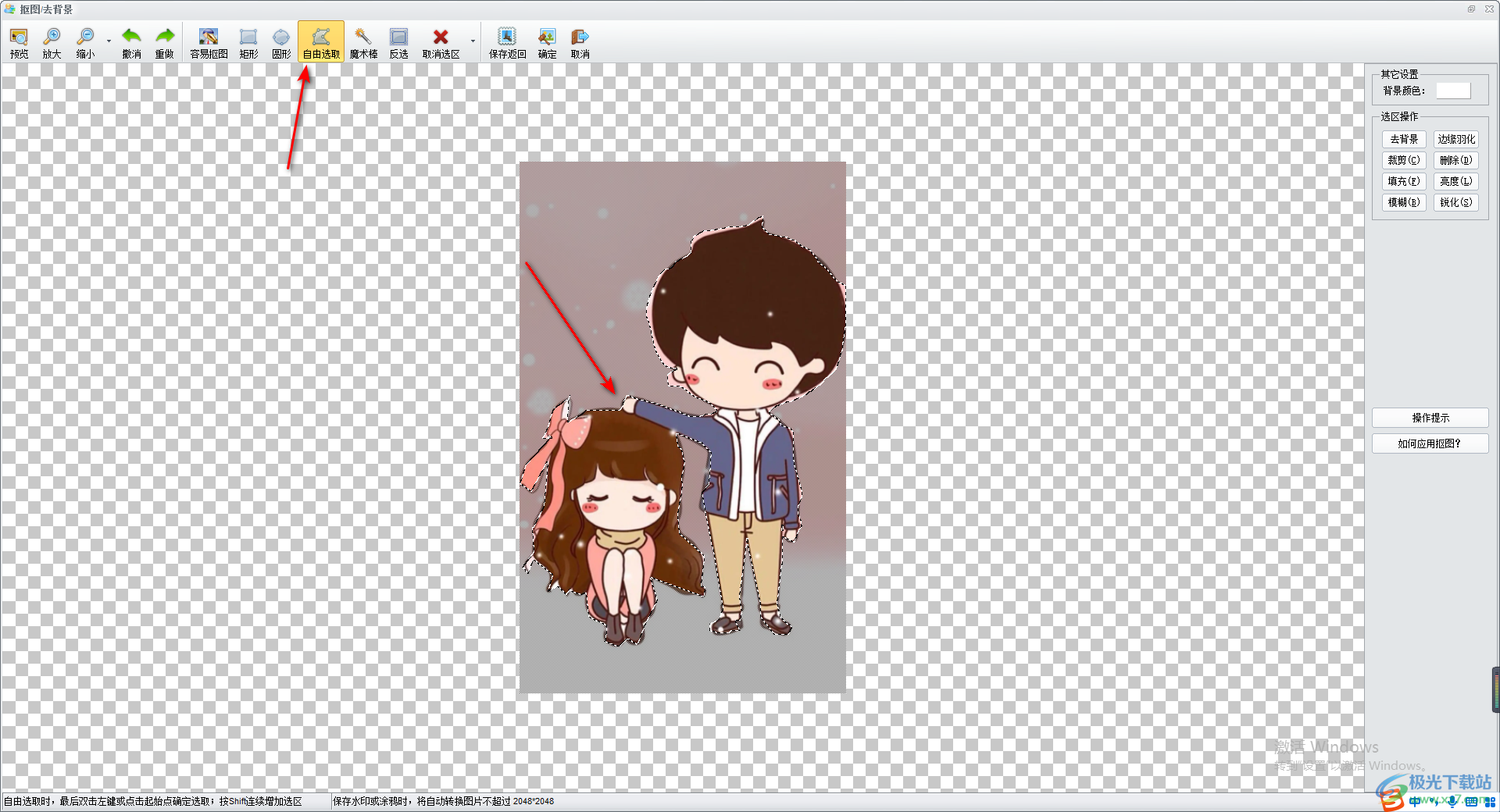This screenshot has width=1500, height=812.
Task: Click status text about 2048*2048 limit
Action: 444,801
